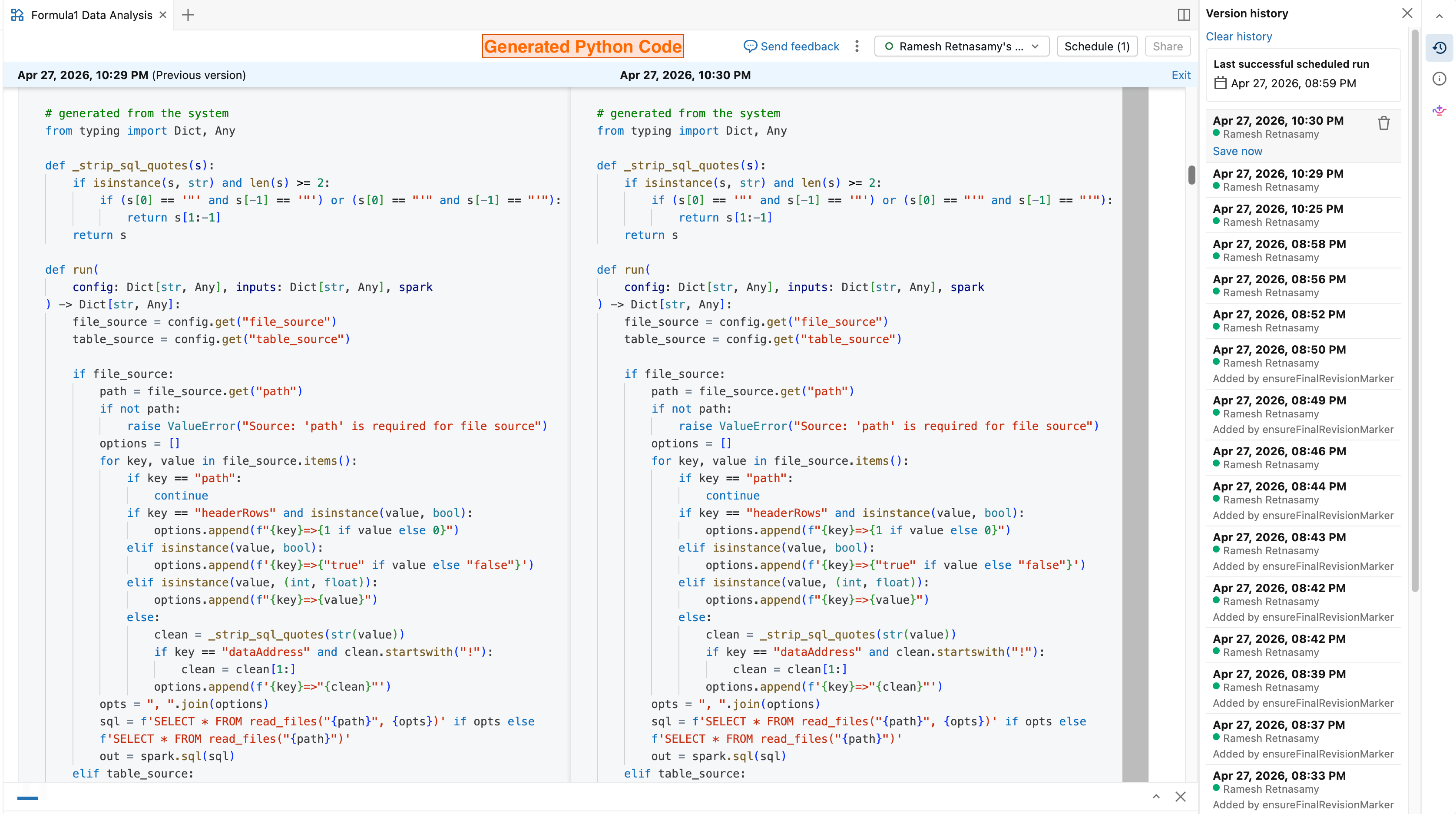Viewport: 1456px width, 814px height.
Task: Select the Apr 27, 2026, 08:44 PM version
Action: tap(1303, 500)
